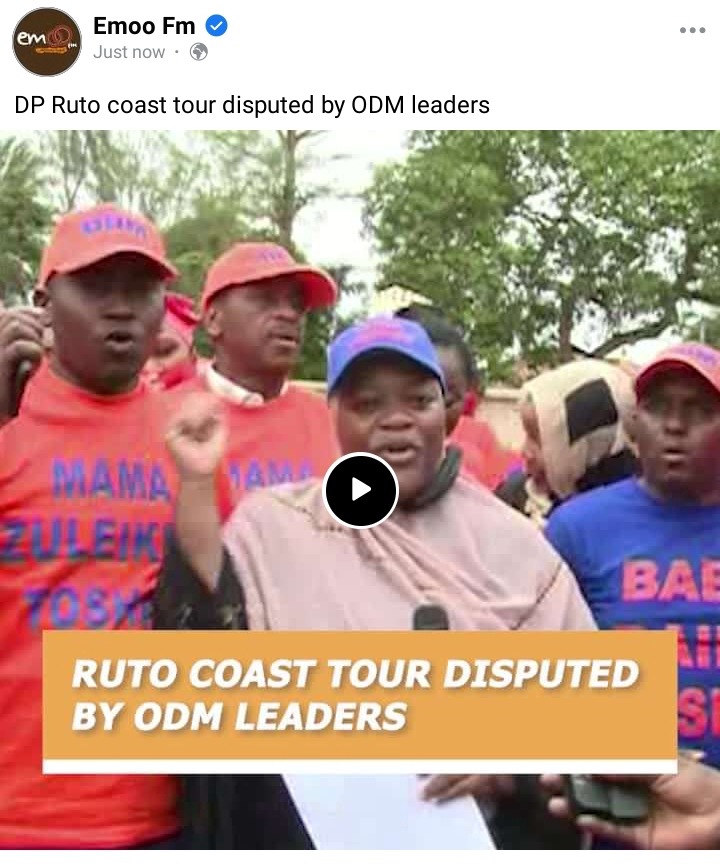
Task: Click the orange 'Ruto Coast Tour Disputed' banner
Action: coord(359,695)
